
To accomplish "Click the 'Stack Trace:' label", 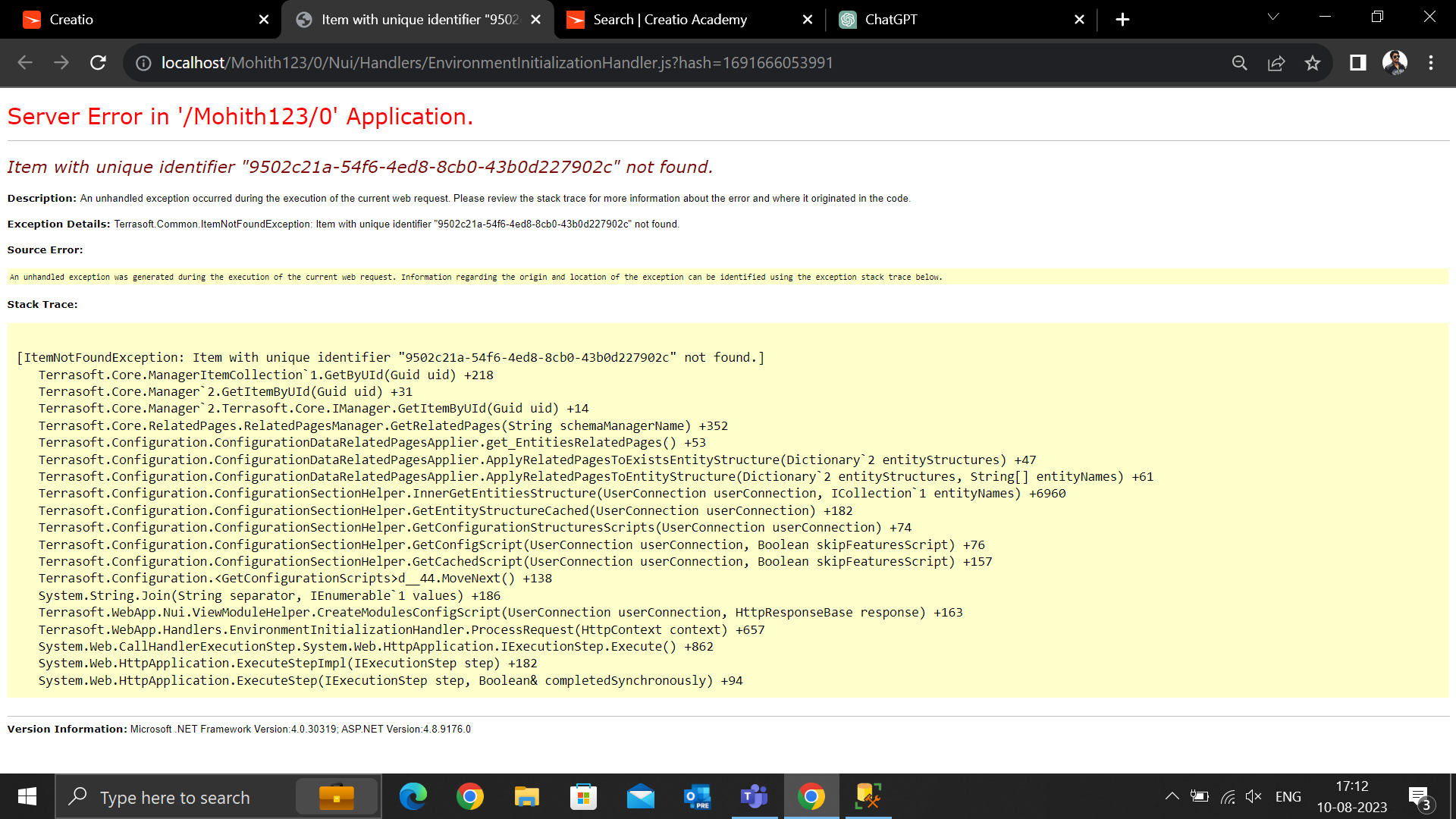I will click(x=42, y=305).
